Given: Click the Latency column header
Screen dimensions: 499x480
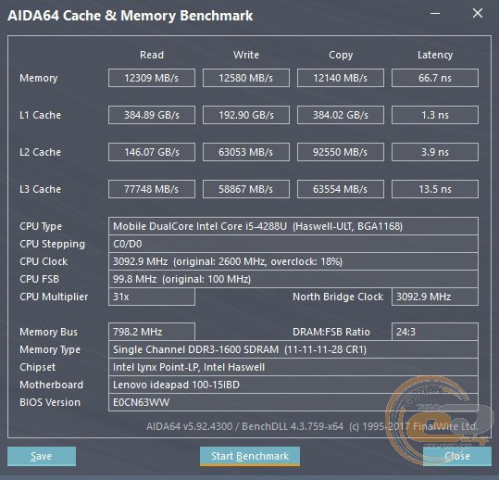Looking at the screenshot, I should [x=435, y=55].
